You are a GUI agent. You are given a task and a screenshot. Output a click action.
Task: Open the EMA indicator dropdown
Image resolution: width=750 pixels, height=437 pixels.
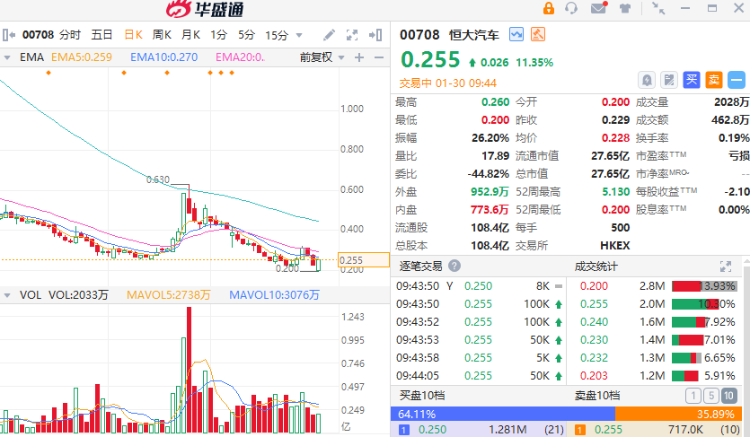click(7, 57)
